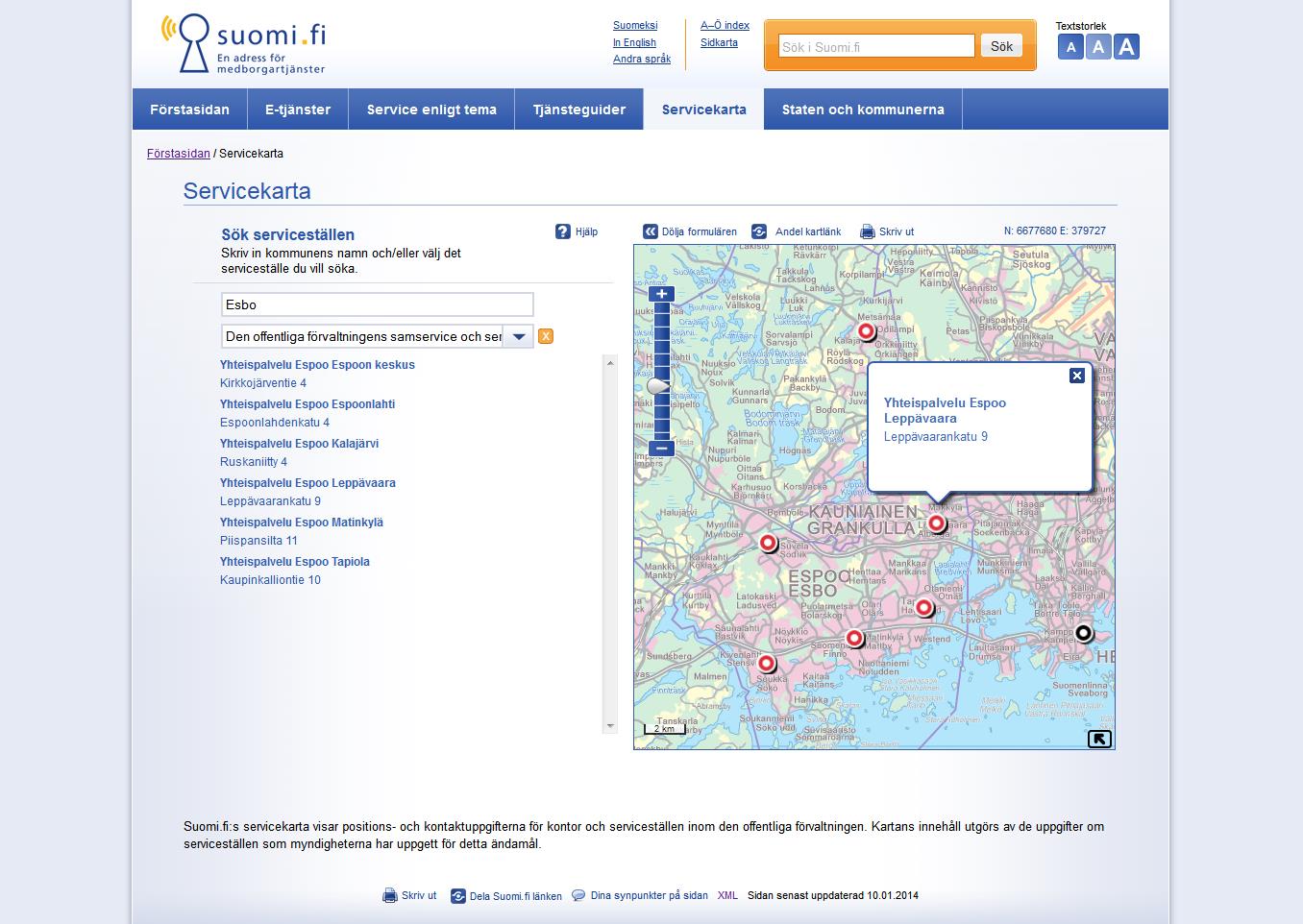Viewport: 1303px width, 924px height.
Task: Select Yhteispalvelu Espoo Leppävaara in results list
Action: (307, 483)
